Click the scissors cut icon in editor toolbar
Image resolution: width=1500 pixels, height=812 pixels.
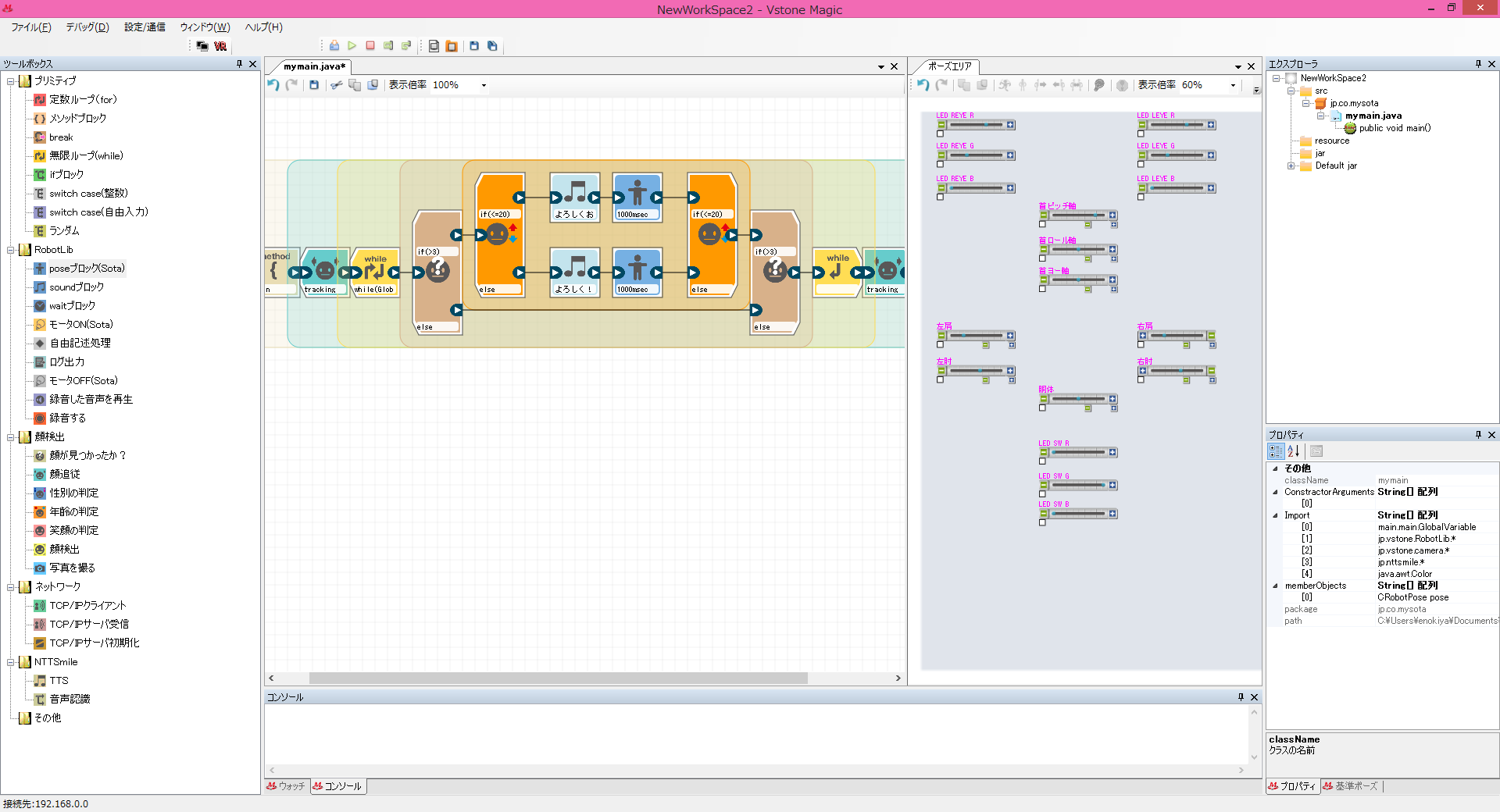(x=336, y=85)
